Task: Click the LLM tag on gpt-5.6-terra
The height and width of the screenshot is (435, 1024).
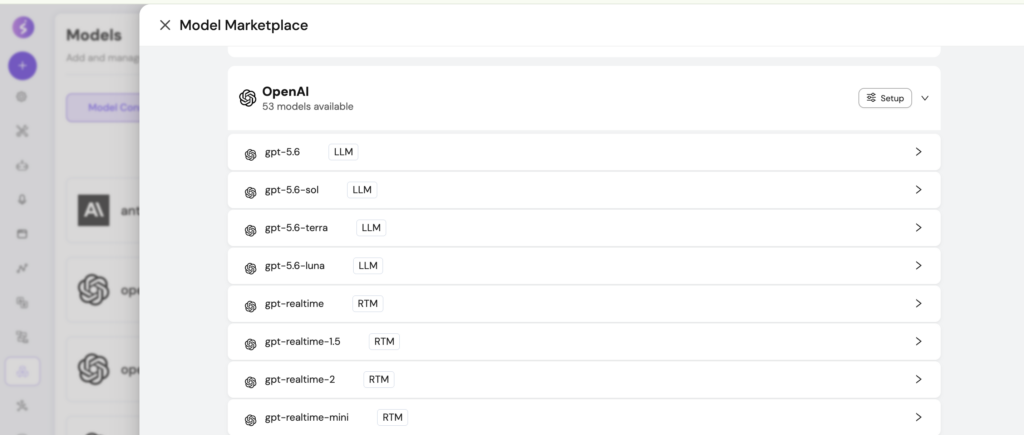Action: [x=371, y=228]
